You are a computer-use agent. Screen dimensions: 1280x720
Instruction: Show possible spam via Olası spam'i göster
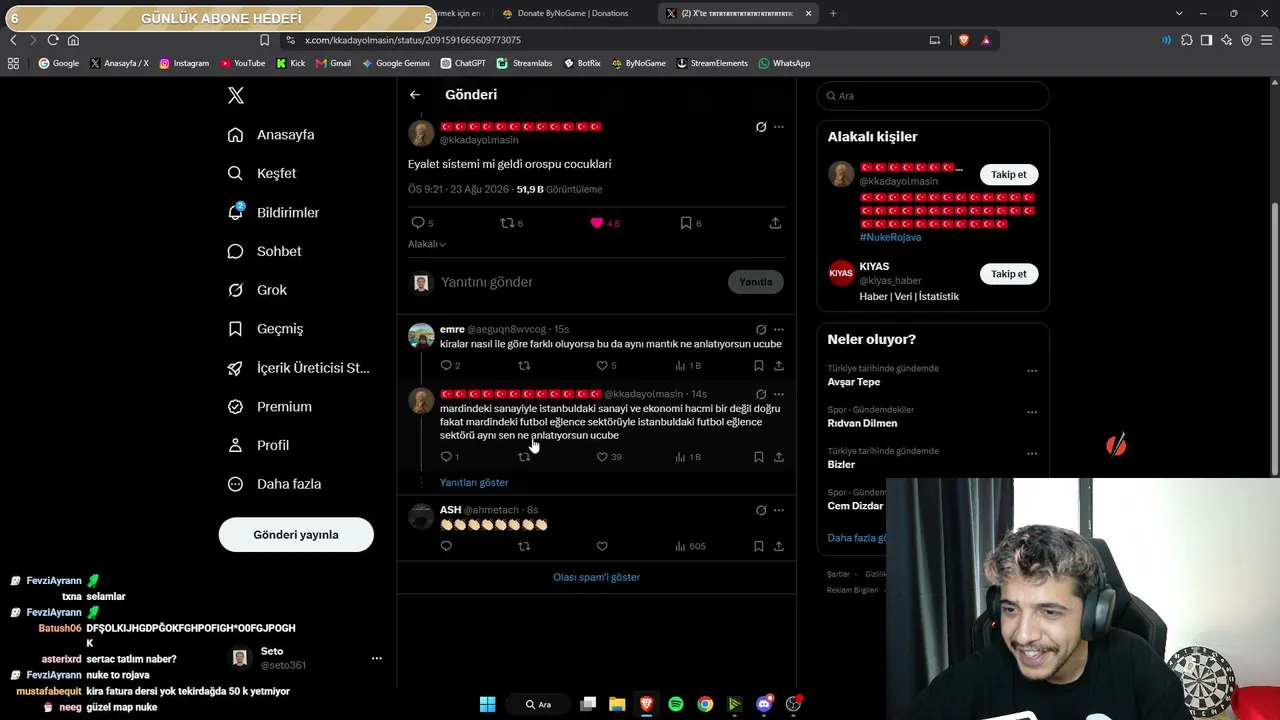[x=596, y=577]
